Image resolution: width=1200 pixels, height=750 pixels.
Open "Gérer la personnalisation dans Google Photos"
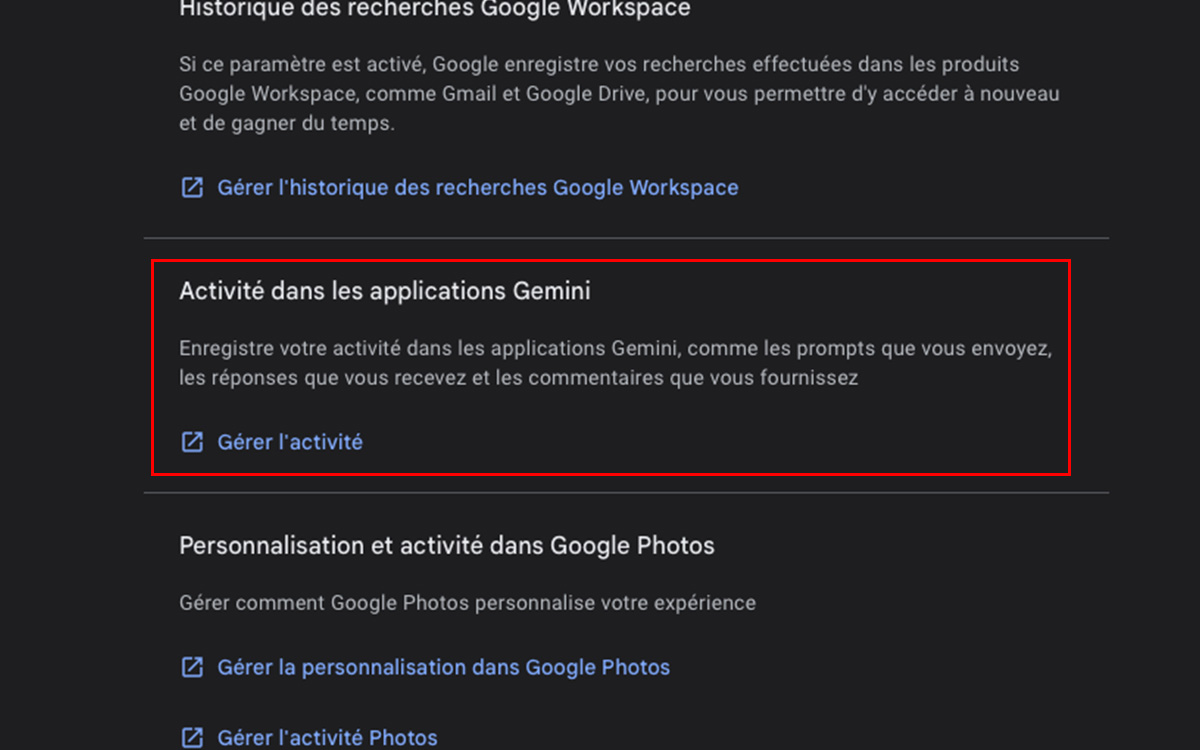[x=443, y=666]
